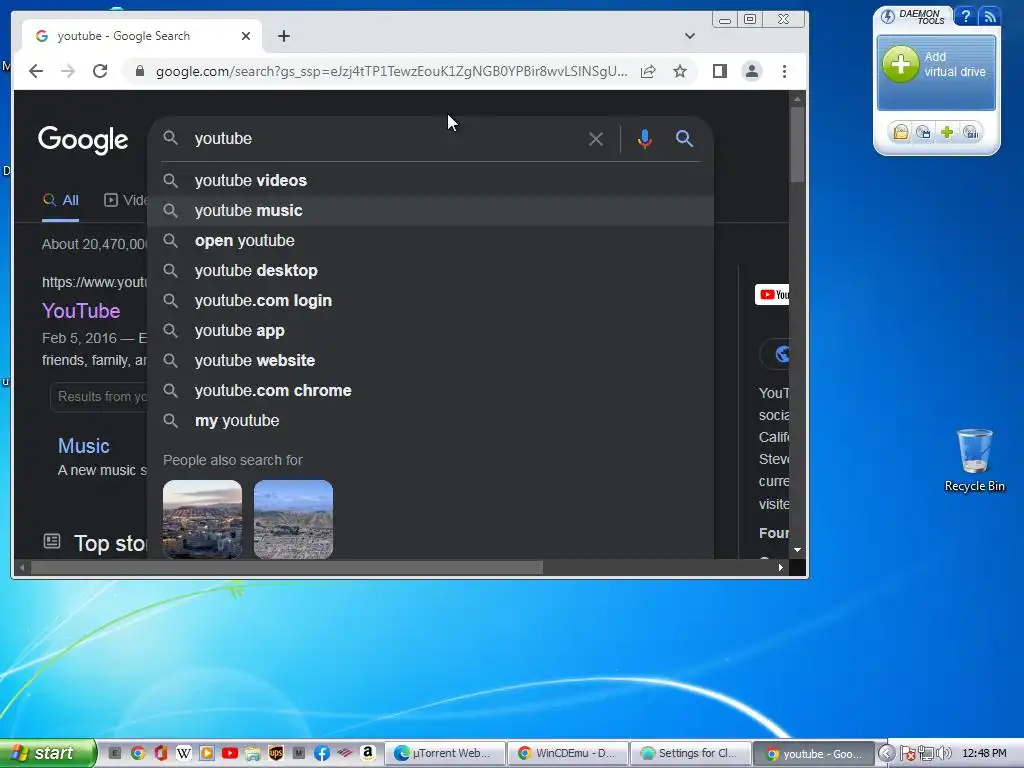Open the Windows Start menu
The height and width of the screenshot is (768, 1024).
coord(48,753)
